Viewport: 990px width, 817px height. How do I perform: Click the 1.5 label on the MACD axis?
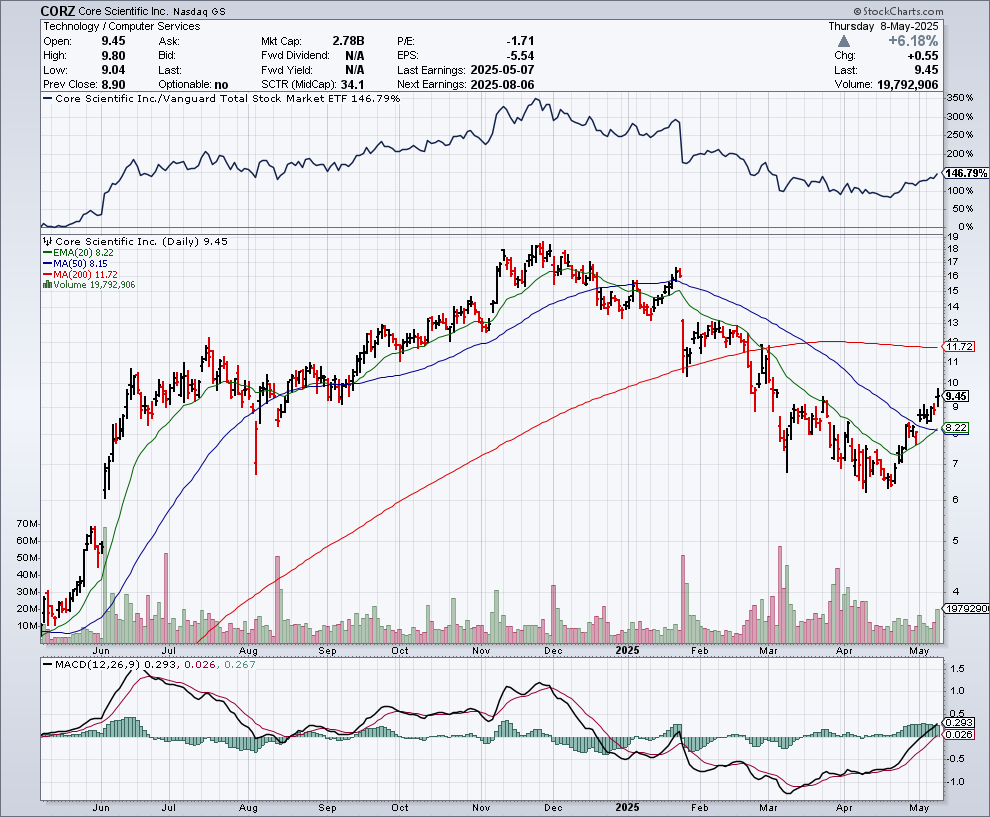point(957,668)
